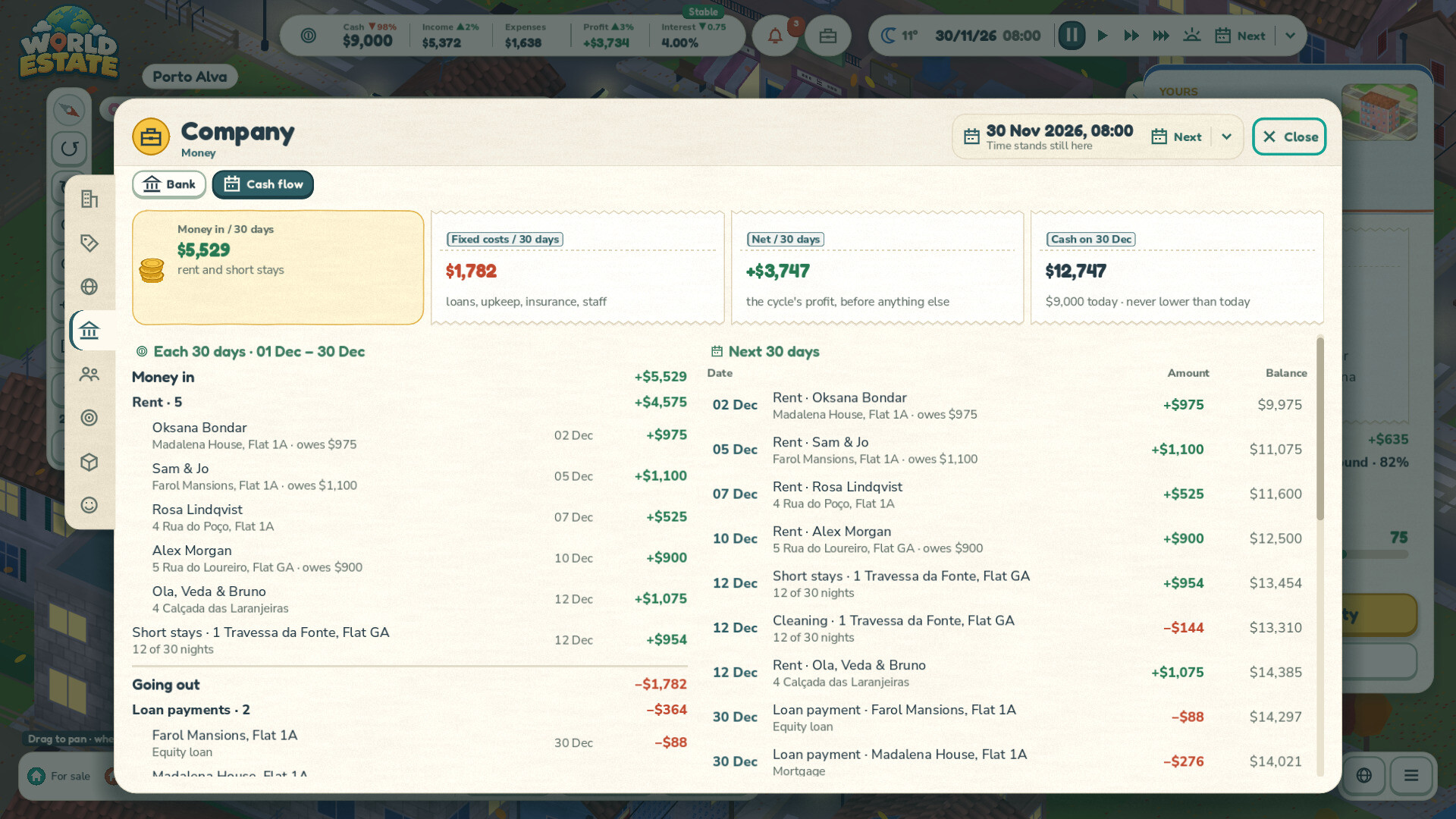
Task: Click the Rent · 5 subtotal line
Action: tap(409, 402)
